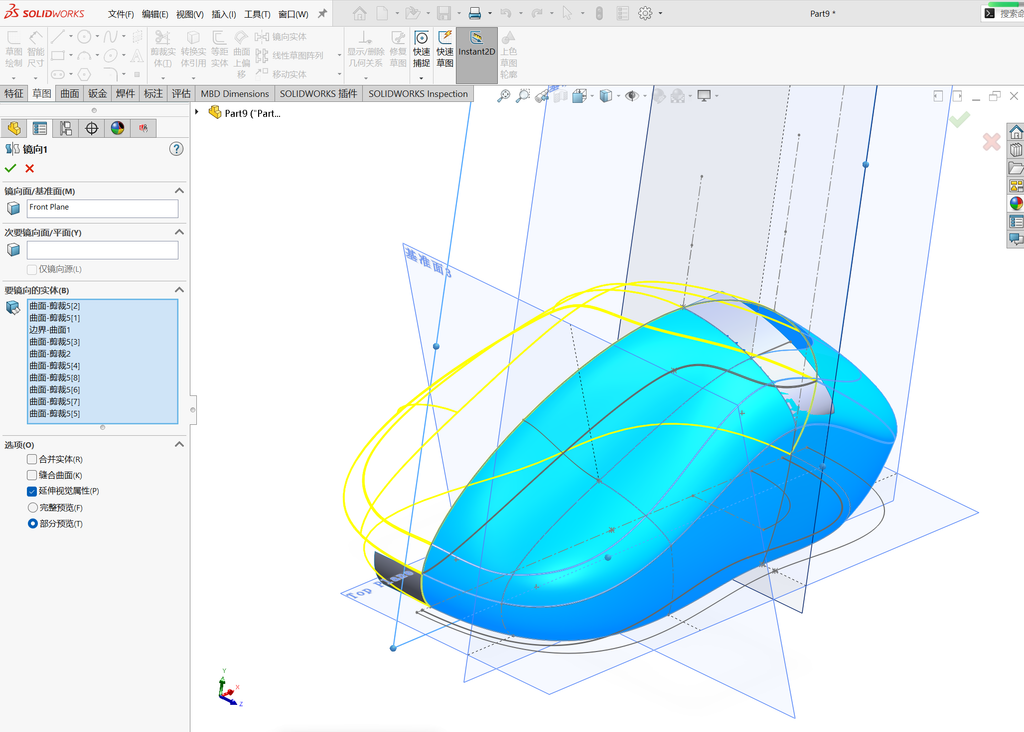Open SOLIDWORKS Resources home in task pane
Image resolution: width=1024 pixels, height=732 pixels.
coord(1016,133)
